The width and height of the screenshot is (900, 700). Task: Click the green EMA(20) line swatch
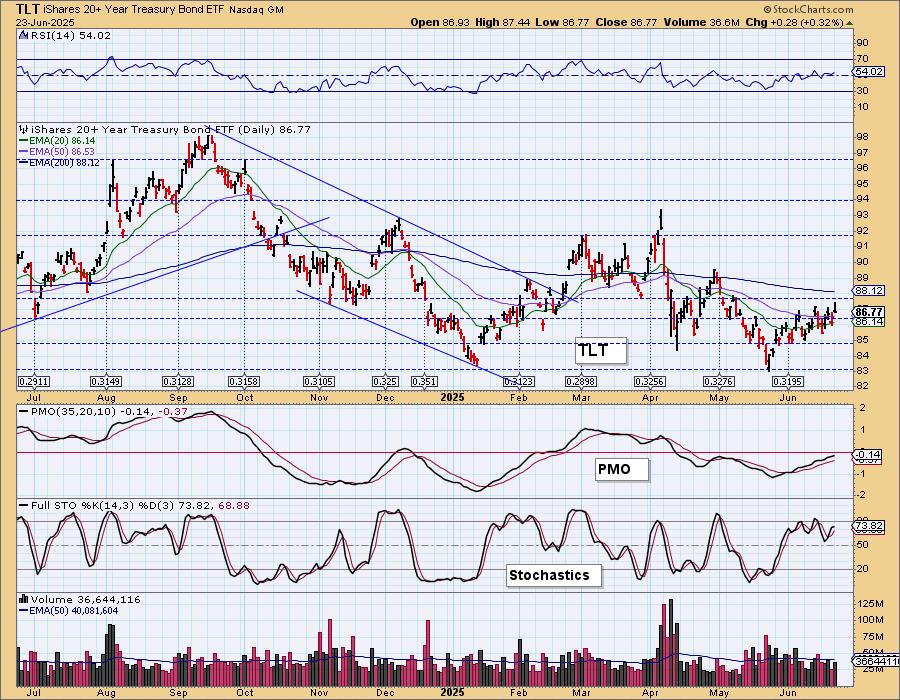point(24,141)
